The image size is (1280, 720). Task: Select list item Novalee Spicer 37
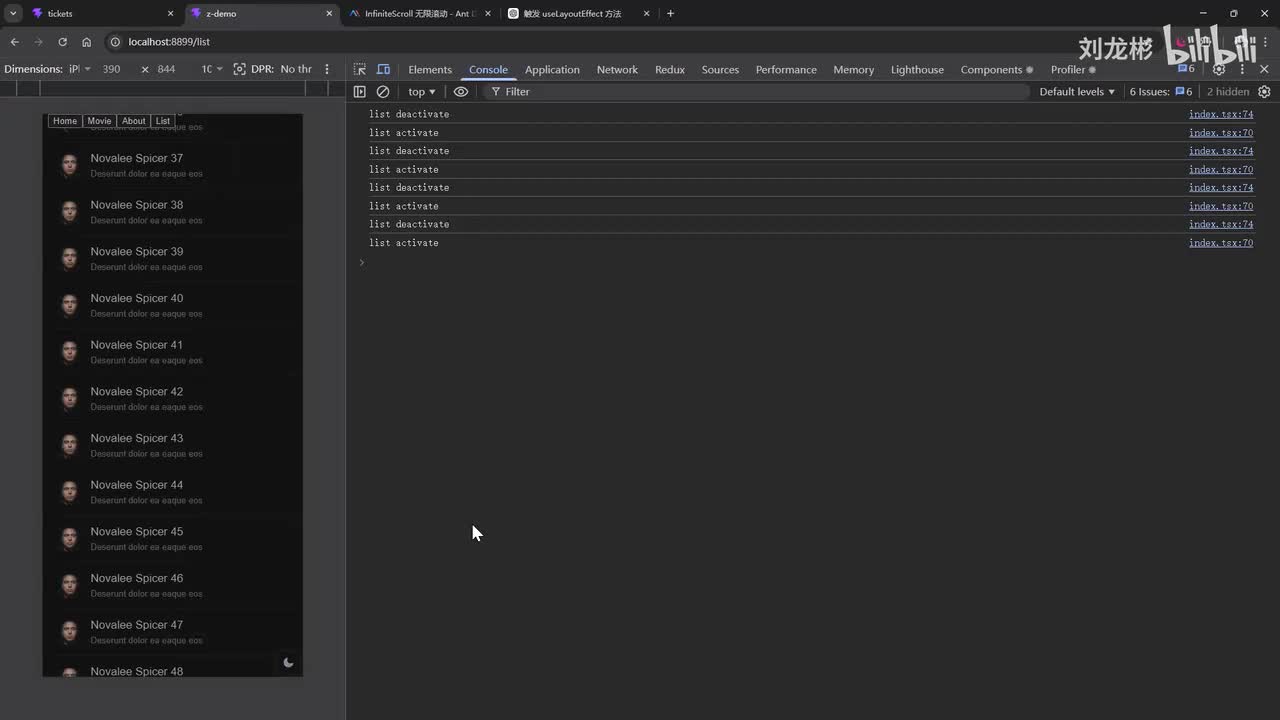(x=172, y=165)
